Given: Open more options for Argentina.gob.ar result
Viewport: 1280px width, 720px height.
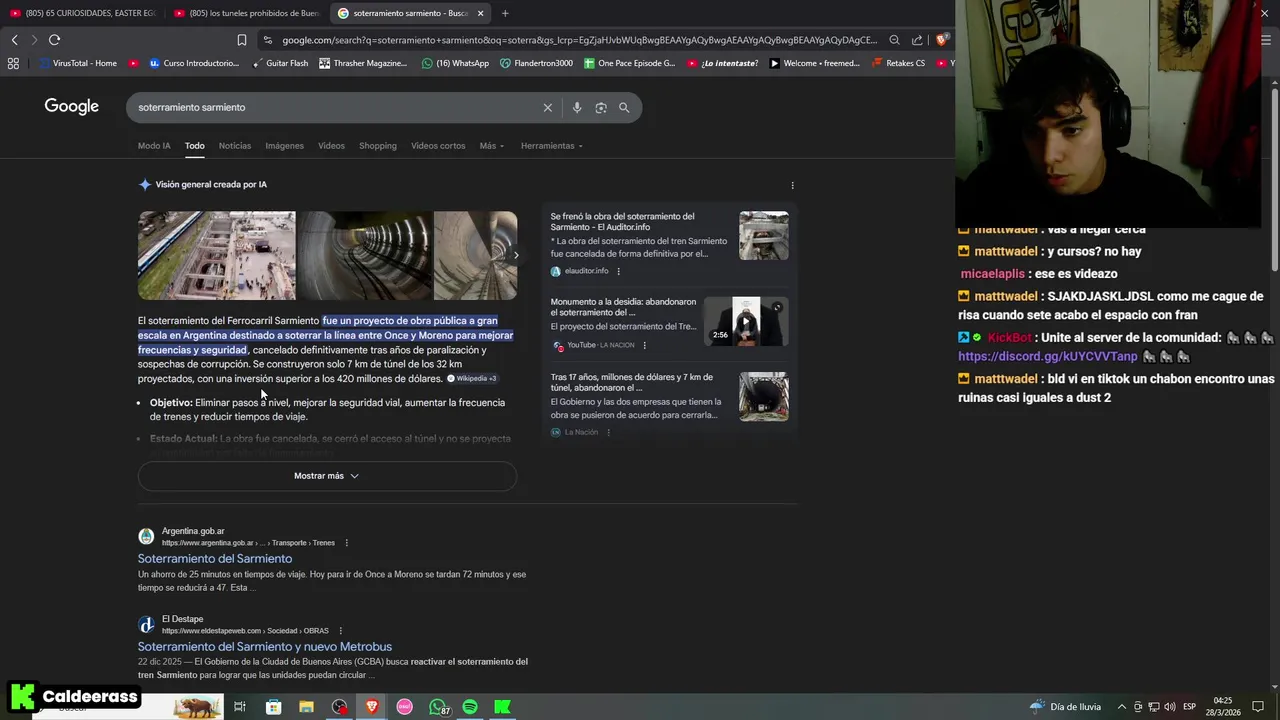Looking at the screenshot, I should [x=347, y=543].
